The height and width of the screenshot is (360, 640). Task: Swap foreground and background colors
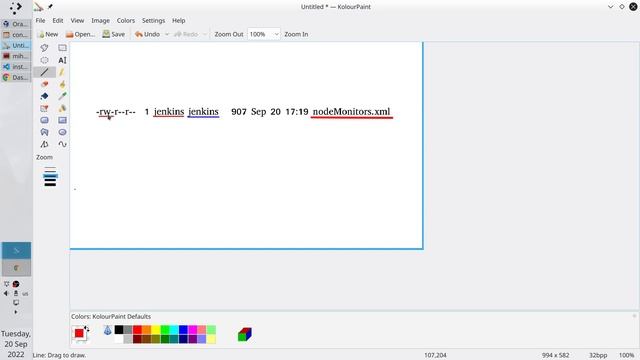pyautogui.click(x=87, y=328)
